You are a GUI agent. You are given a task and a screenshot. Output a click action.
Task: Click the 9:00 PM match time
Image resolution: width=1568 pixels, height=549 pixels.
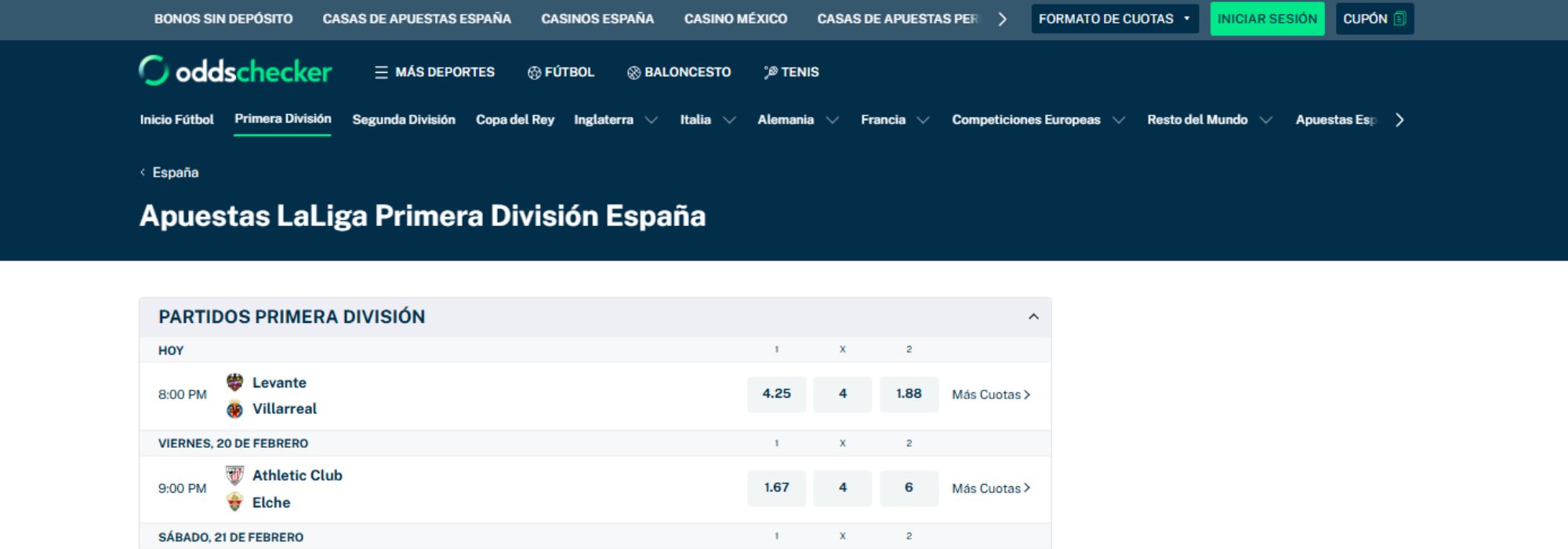click(x=183, y=489)
